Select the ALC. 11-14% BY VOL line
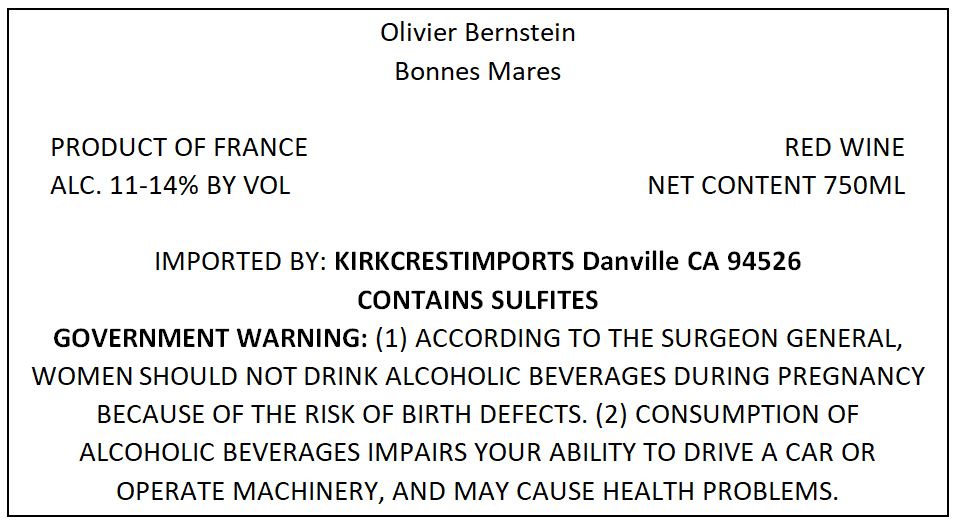The width and height of the screenshot is (955, 526). click(x=171, y=186)
